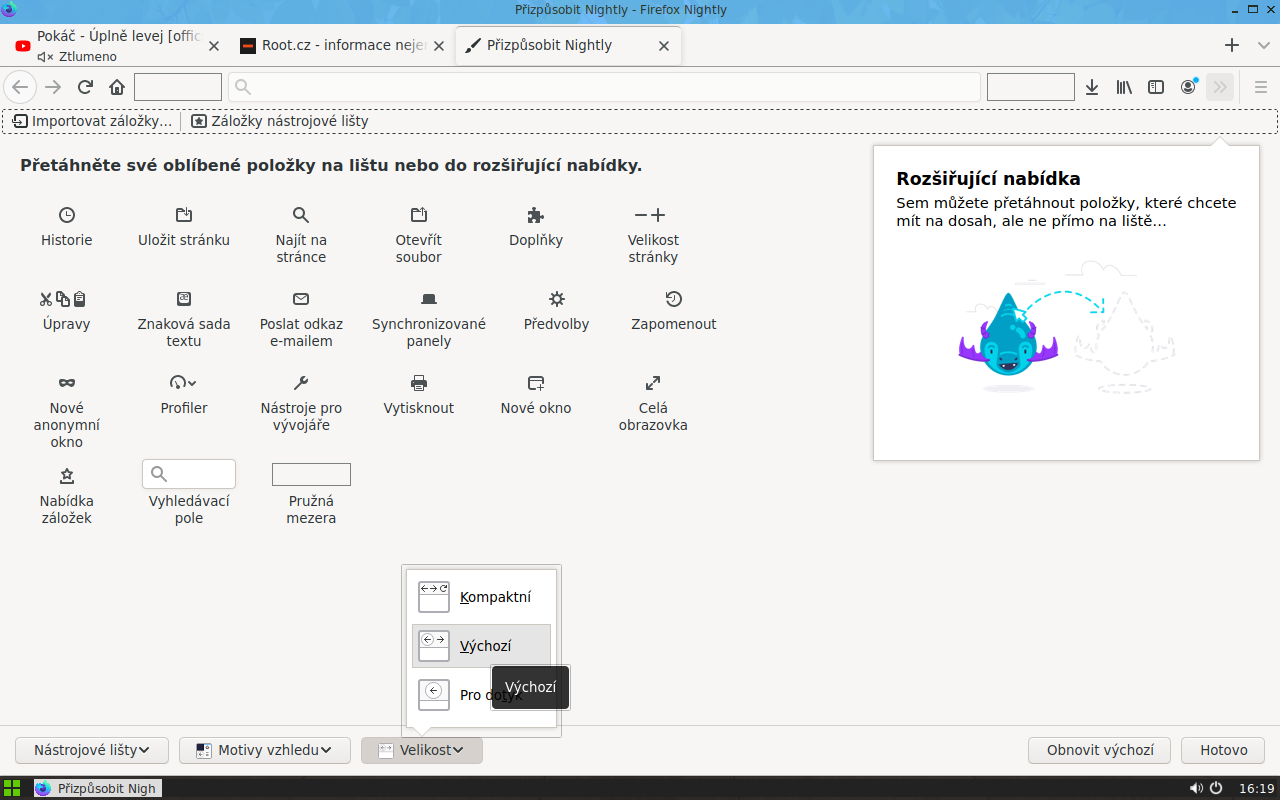Click Importovat záložky bookmark item
Viewport: 1280px width, 800px height.
pyautogui.click(x=92, y=121)
